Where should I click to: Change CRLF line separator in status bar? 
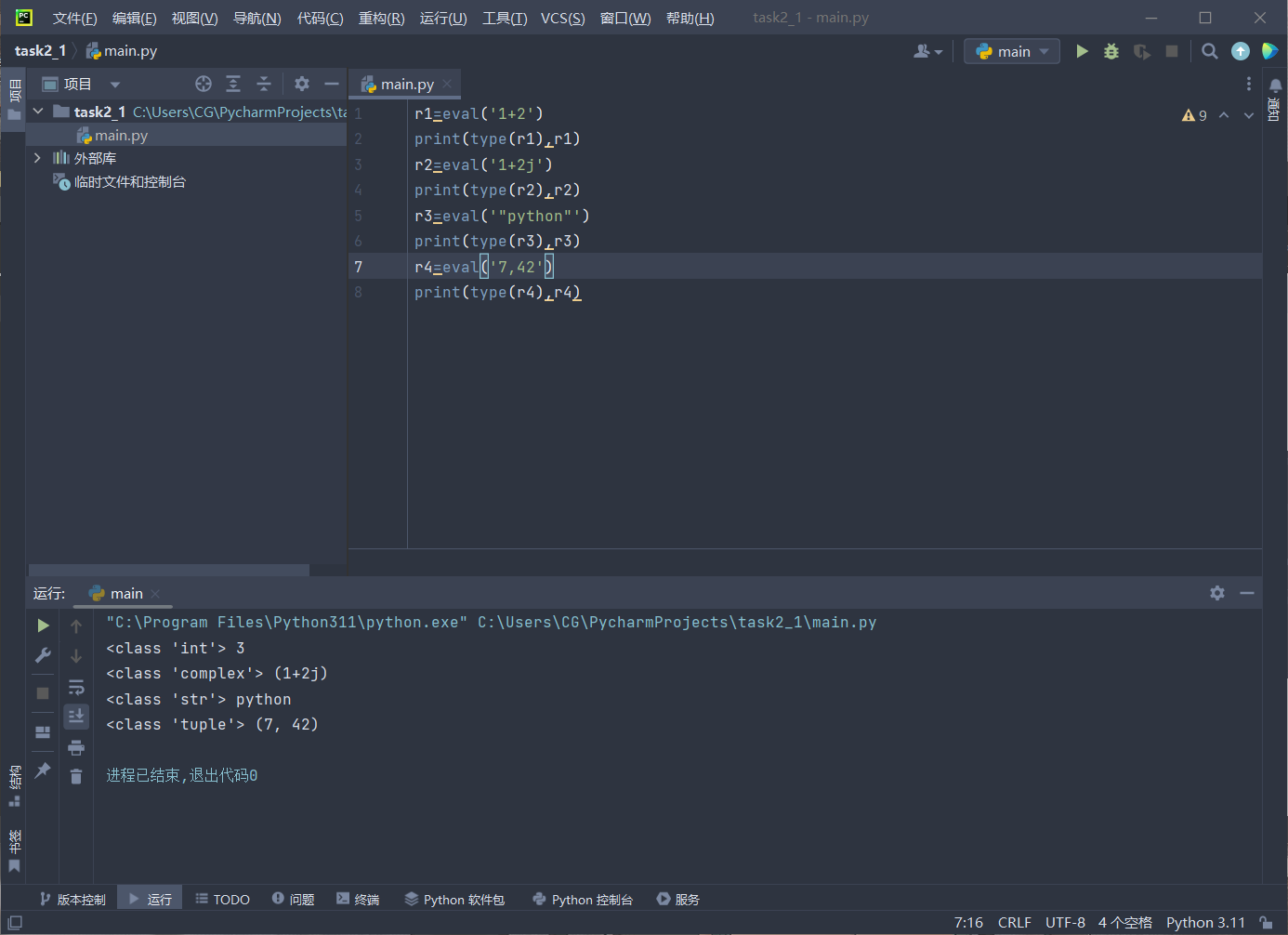(x=1015, y=922)
